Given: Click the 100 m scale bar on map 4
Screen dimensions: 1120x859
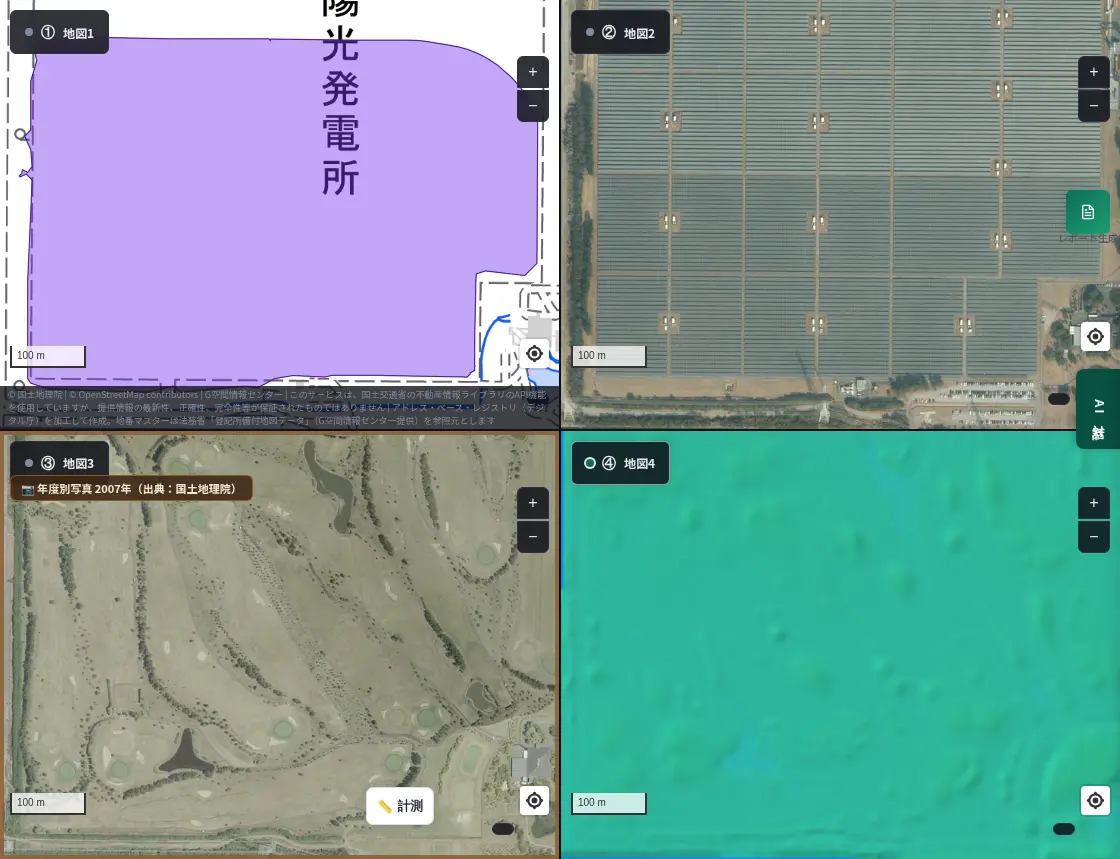Looking at the screenshot, I should coord(609,803).
